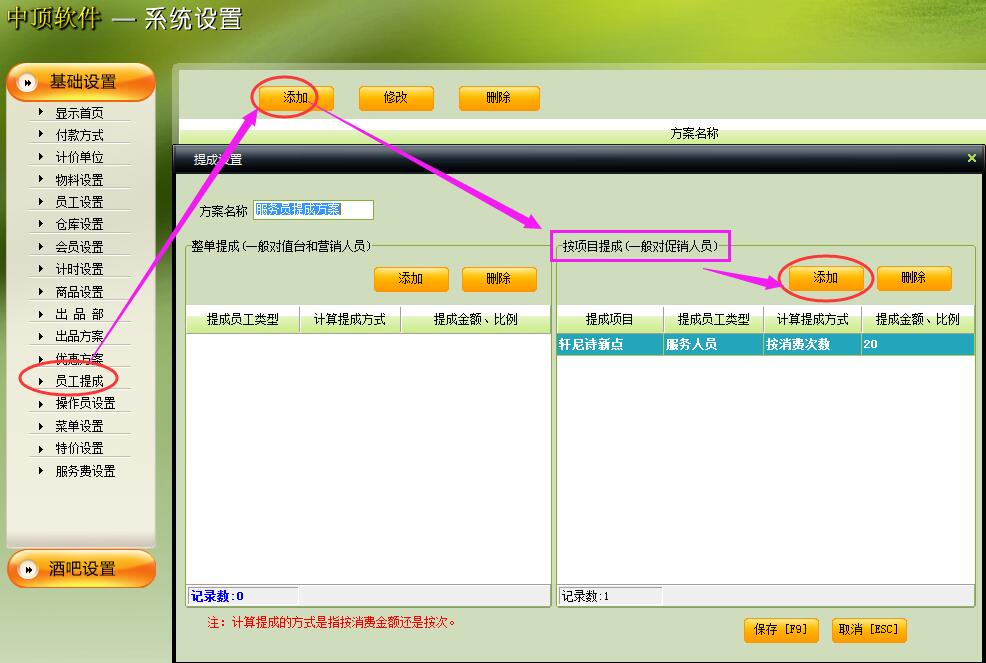Click 删除 under 按项目提成 section
Viewport: 986px width, 663px height.
(x=914, y=278)
